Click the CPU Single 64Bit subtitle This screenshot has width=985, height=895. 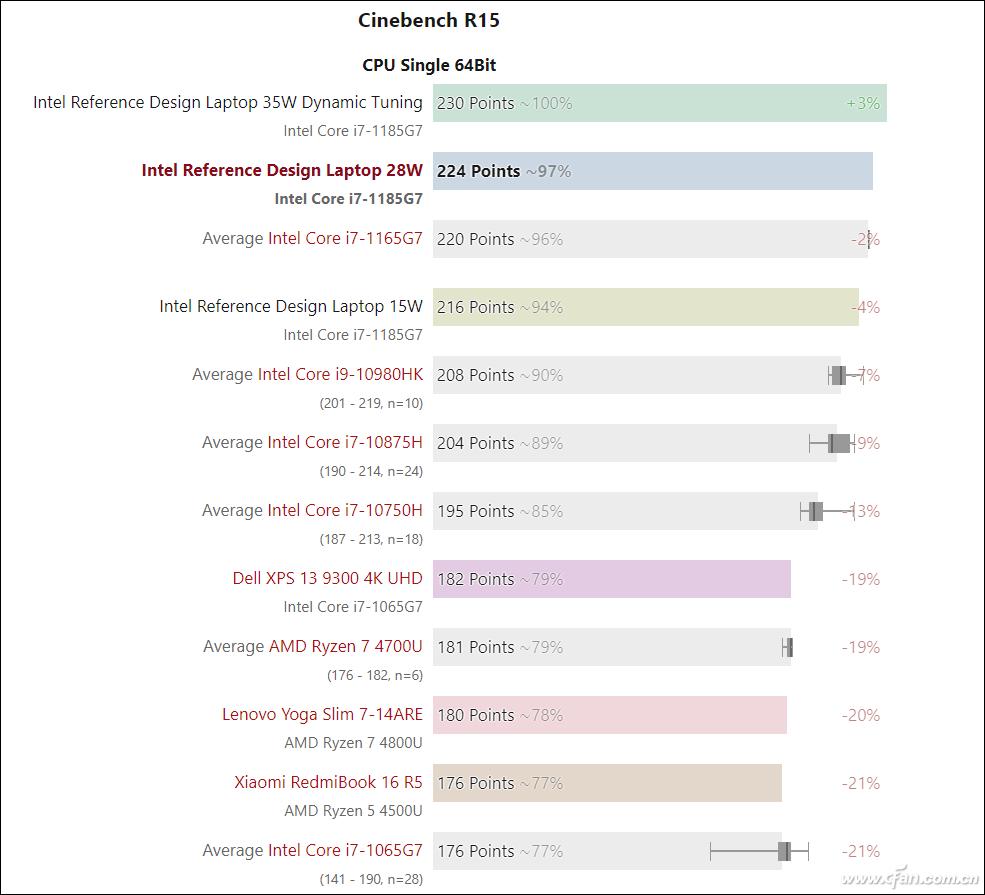[429, 65]
